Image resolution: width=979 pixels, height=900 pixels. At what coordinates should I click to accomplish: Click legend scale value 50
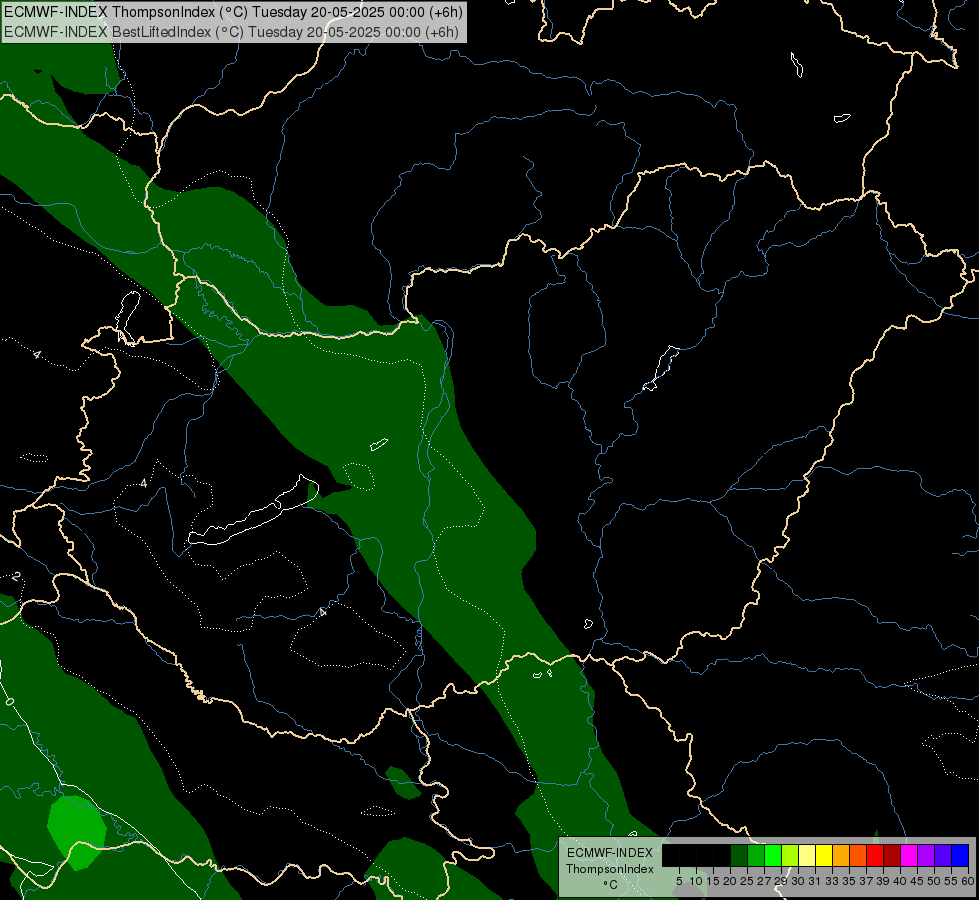pyautogui.click(x=934, y=881)
